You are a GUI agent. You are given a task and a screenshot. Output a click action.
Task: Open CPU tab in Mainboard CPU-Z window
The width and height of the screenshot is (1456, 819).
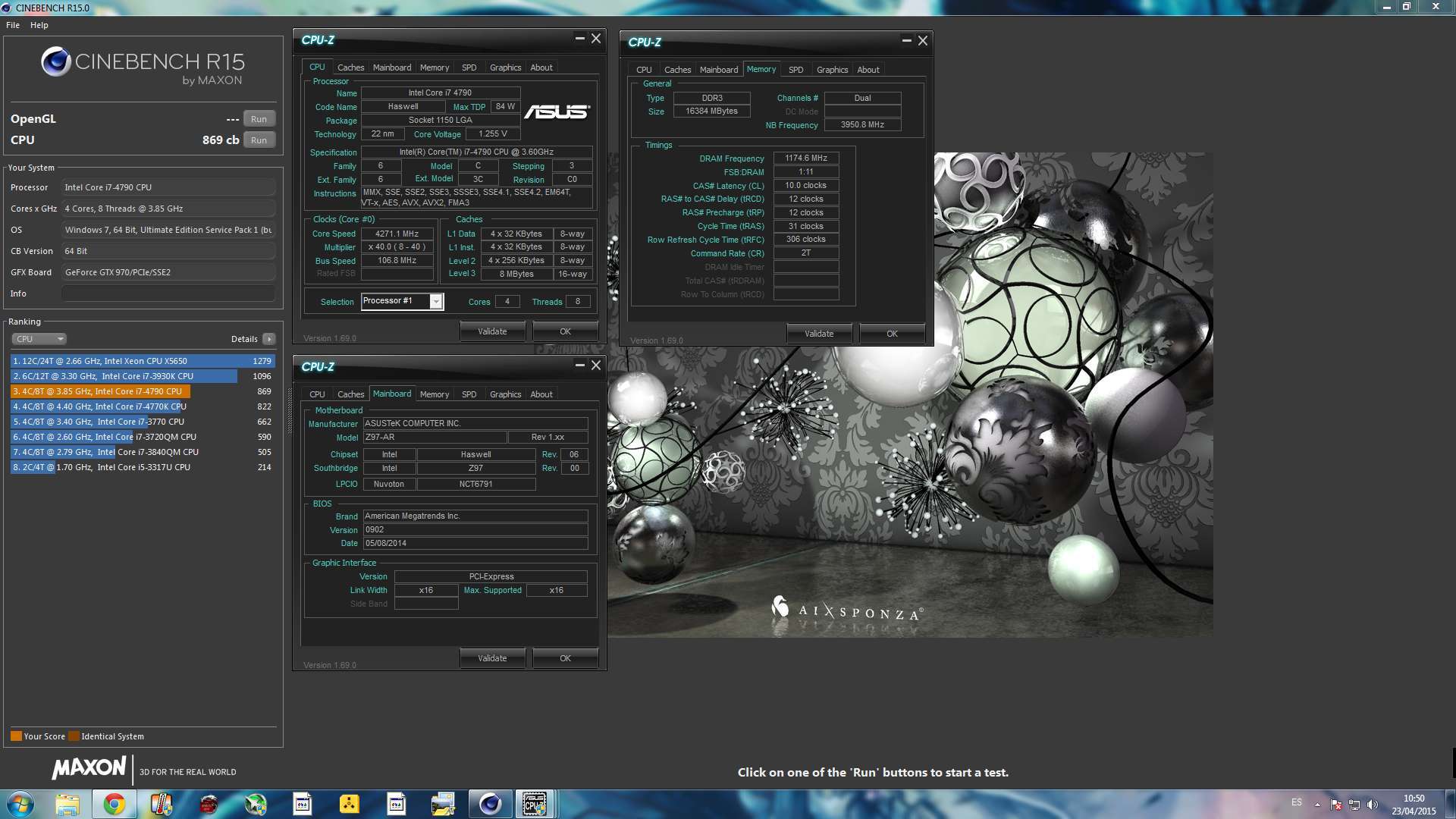point(317,394)
